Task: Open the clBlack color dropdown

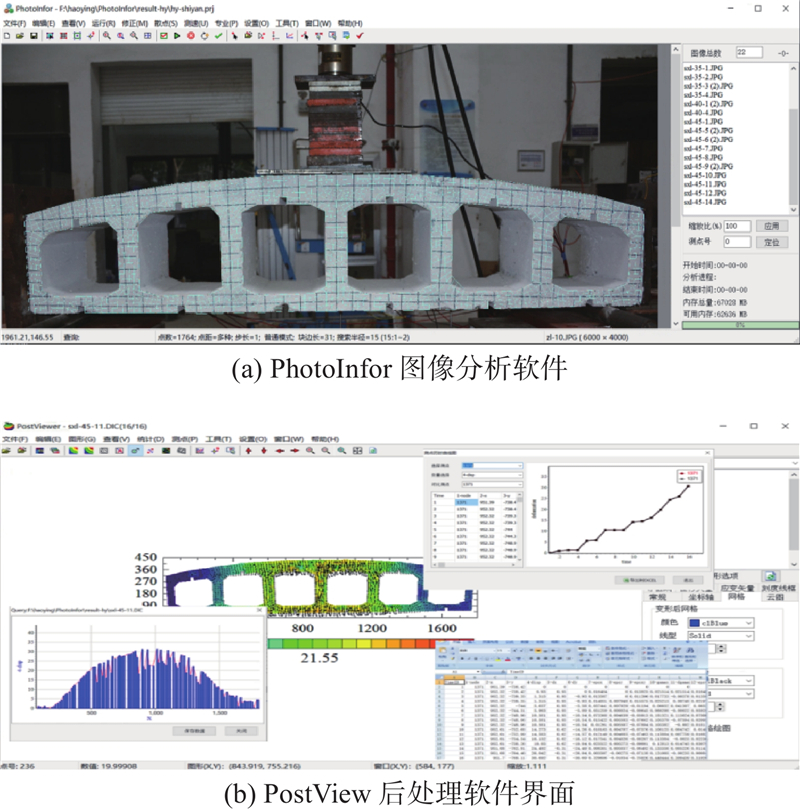Action: tap(730, 681)
